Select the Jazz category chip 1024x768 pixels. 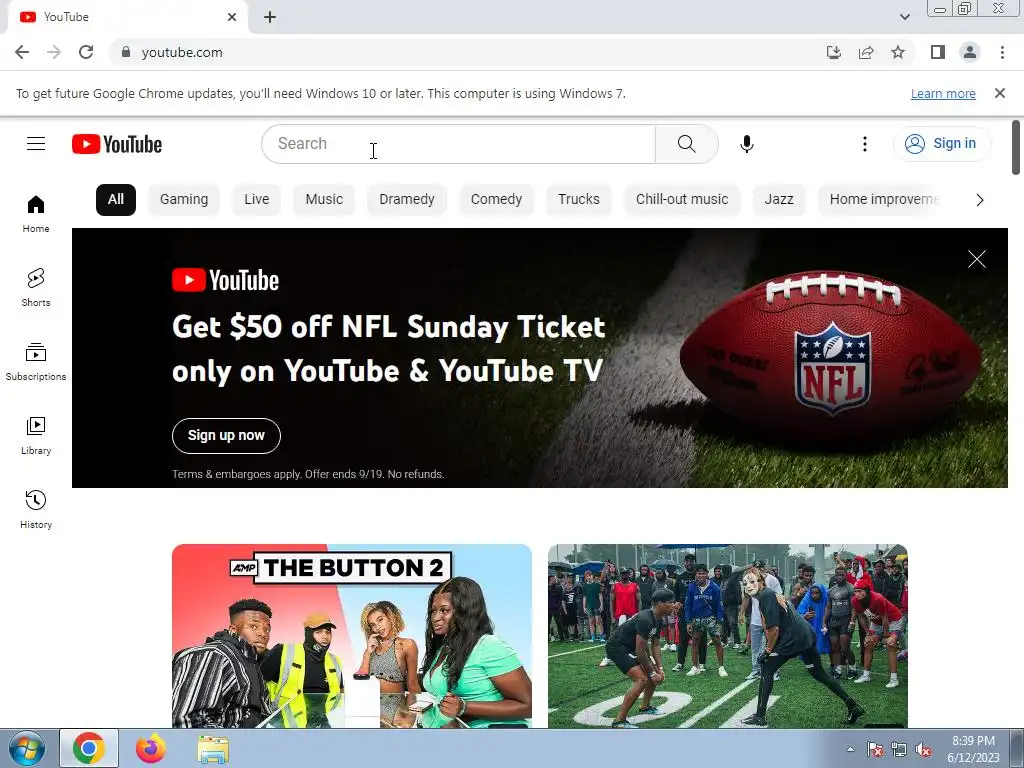[x=779, y=200]
